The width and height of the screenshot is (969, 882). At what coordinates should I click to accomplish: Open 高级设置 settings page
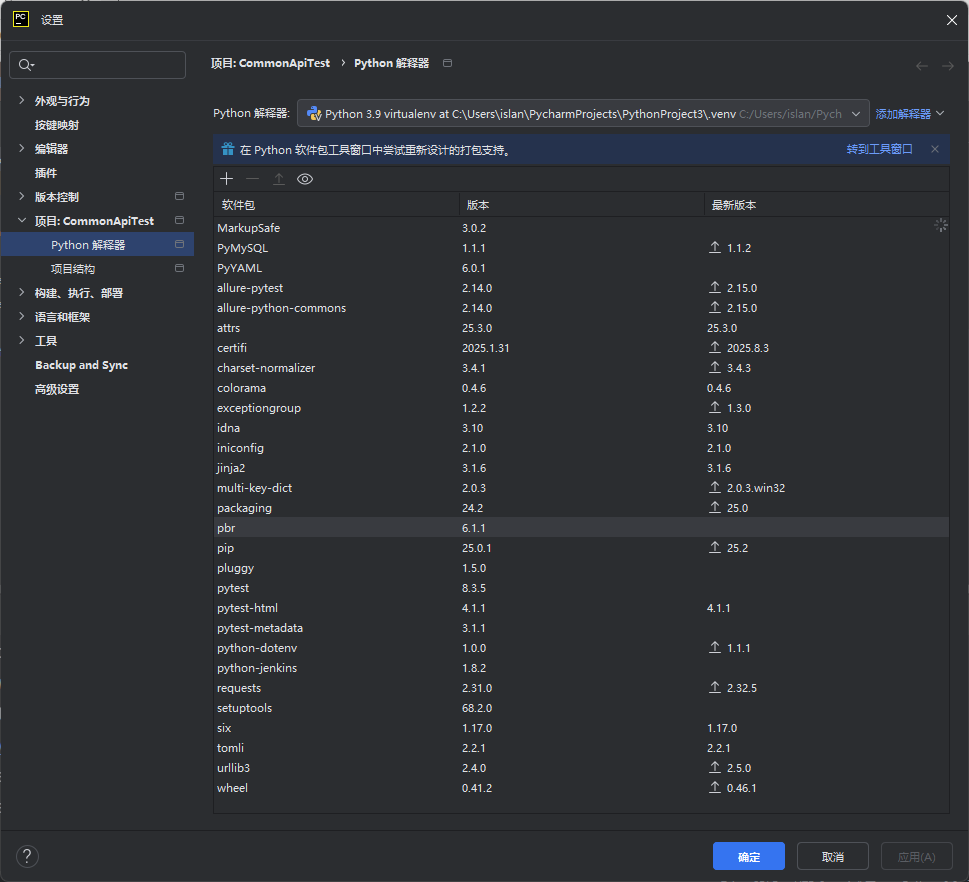point(57,389)
